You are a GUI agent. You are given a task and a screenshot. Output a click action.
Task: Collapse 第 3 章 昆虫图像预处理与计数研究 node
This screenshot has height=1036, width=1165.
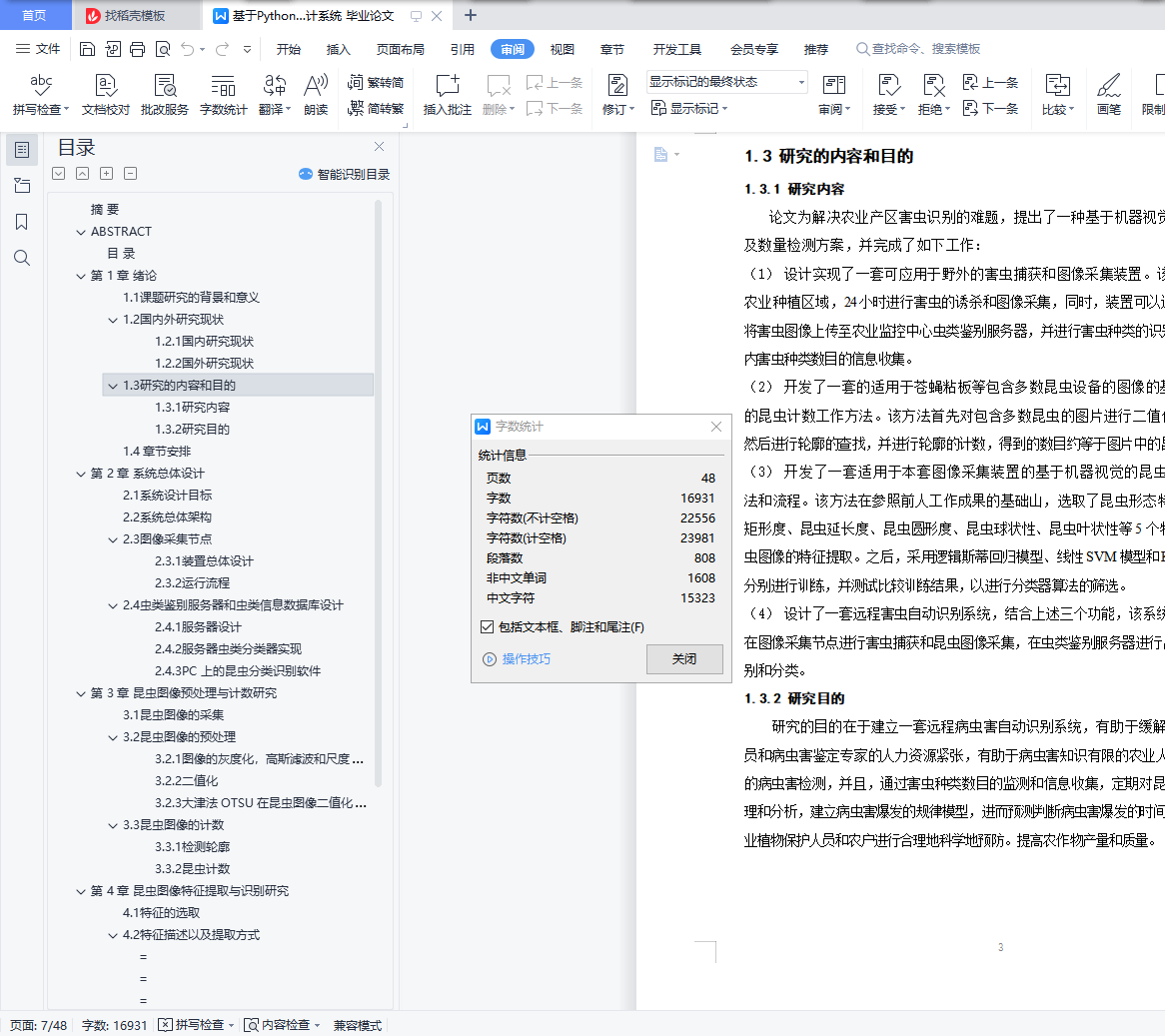81,693
